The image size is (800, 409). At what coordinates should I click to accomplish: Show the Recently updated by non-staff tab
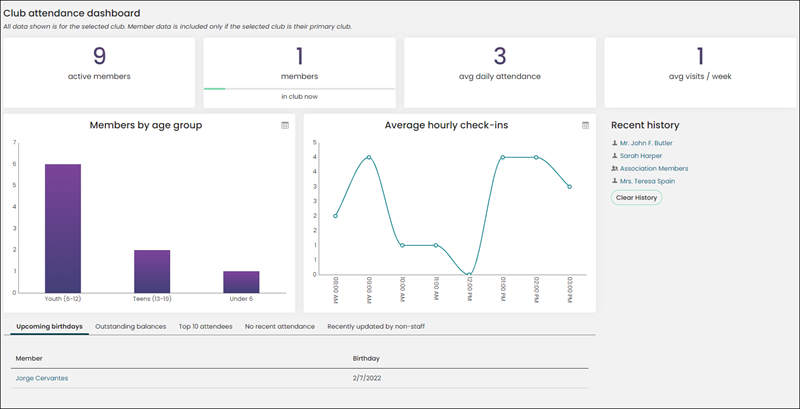coord(376,326)
